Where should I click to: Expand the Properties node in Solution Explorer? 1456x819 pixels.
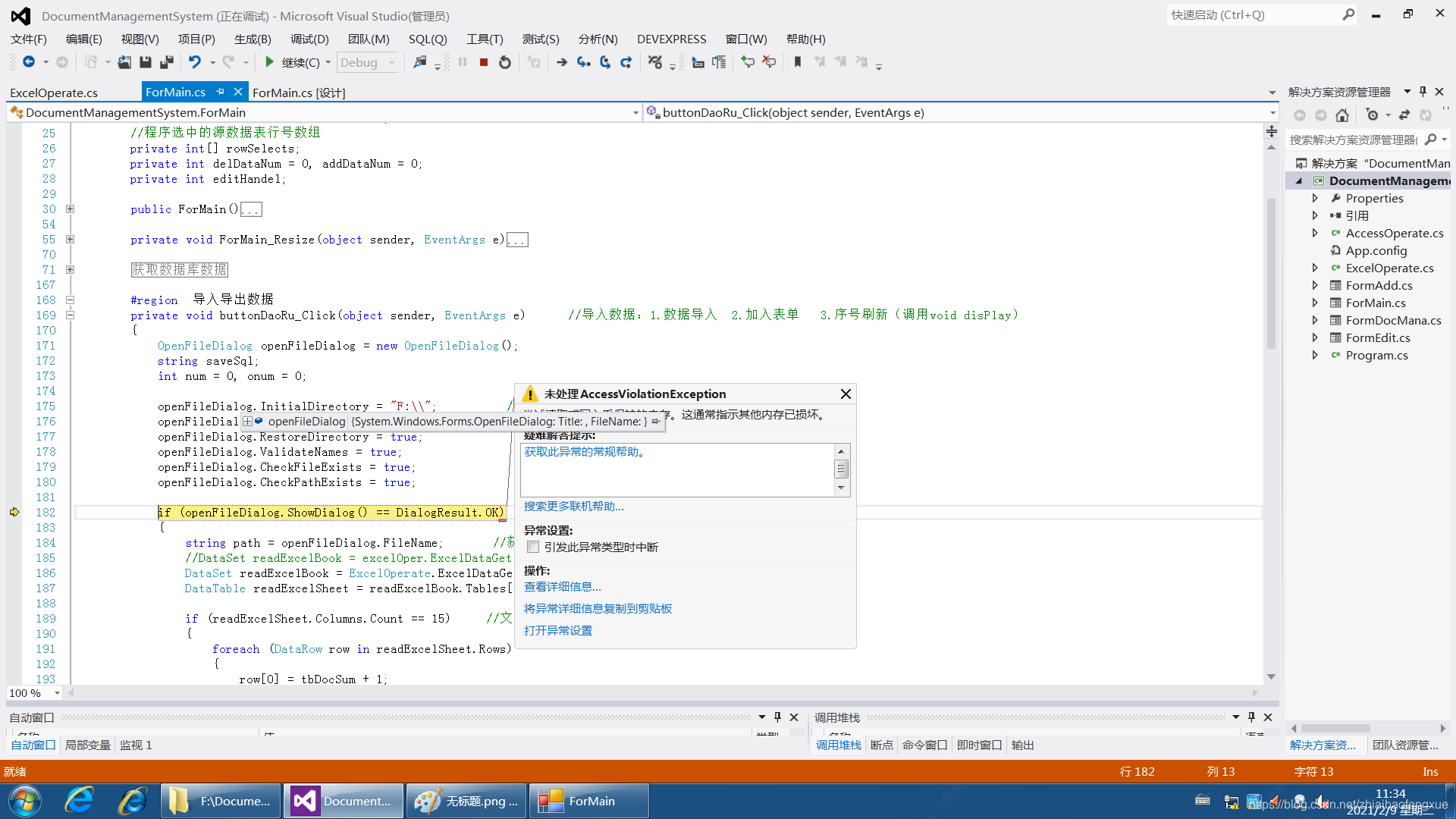point(1316,198)
